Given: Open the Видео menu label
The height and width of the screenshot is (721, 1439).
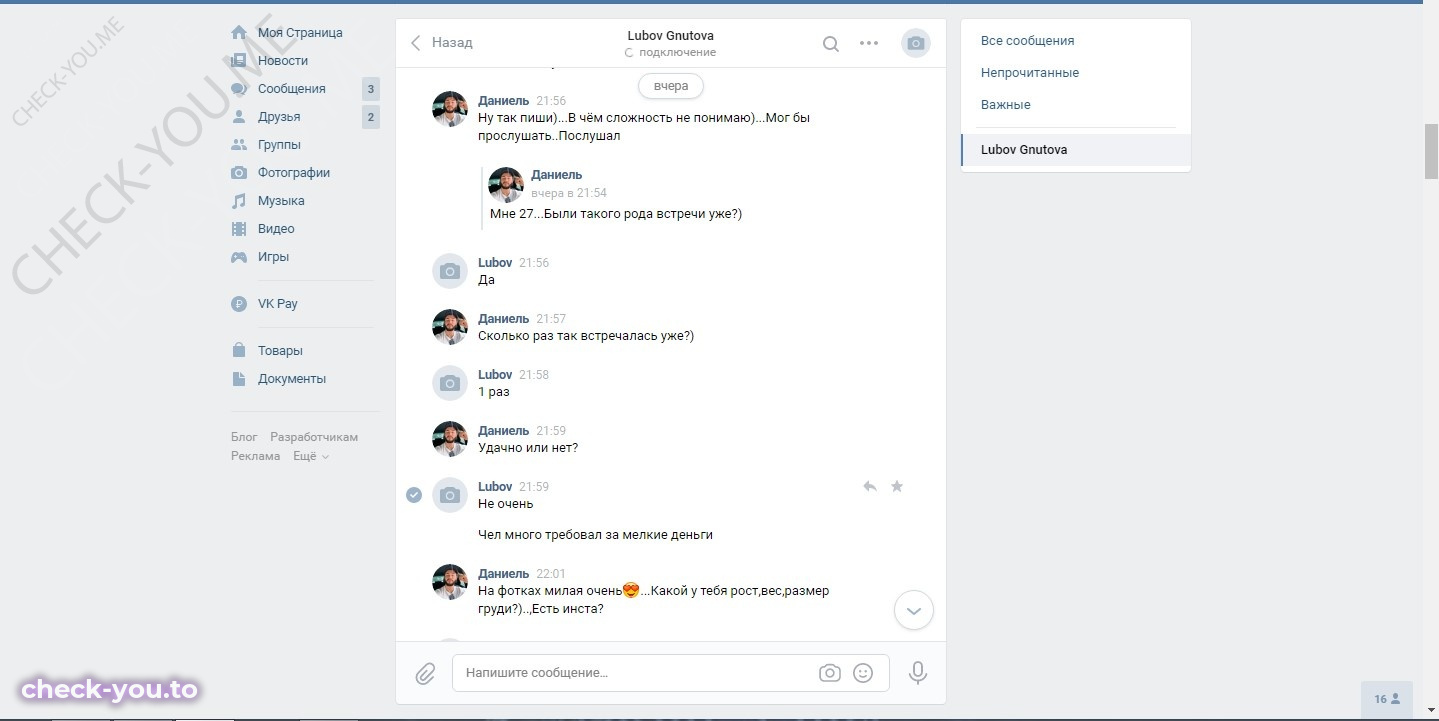Looking at the screenshot, I should 276,229.
